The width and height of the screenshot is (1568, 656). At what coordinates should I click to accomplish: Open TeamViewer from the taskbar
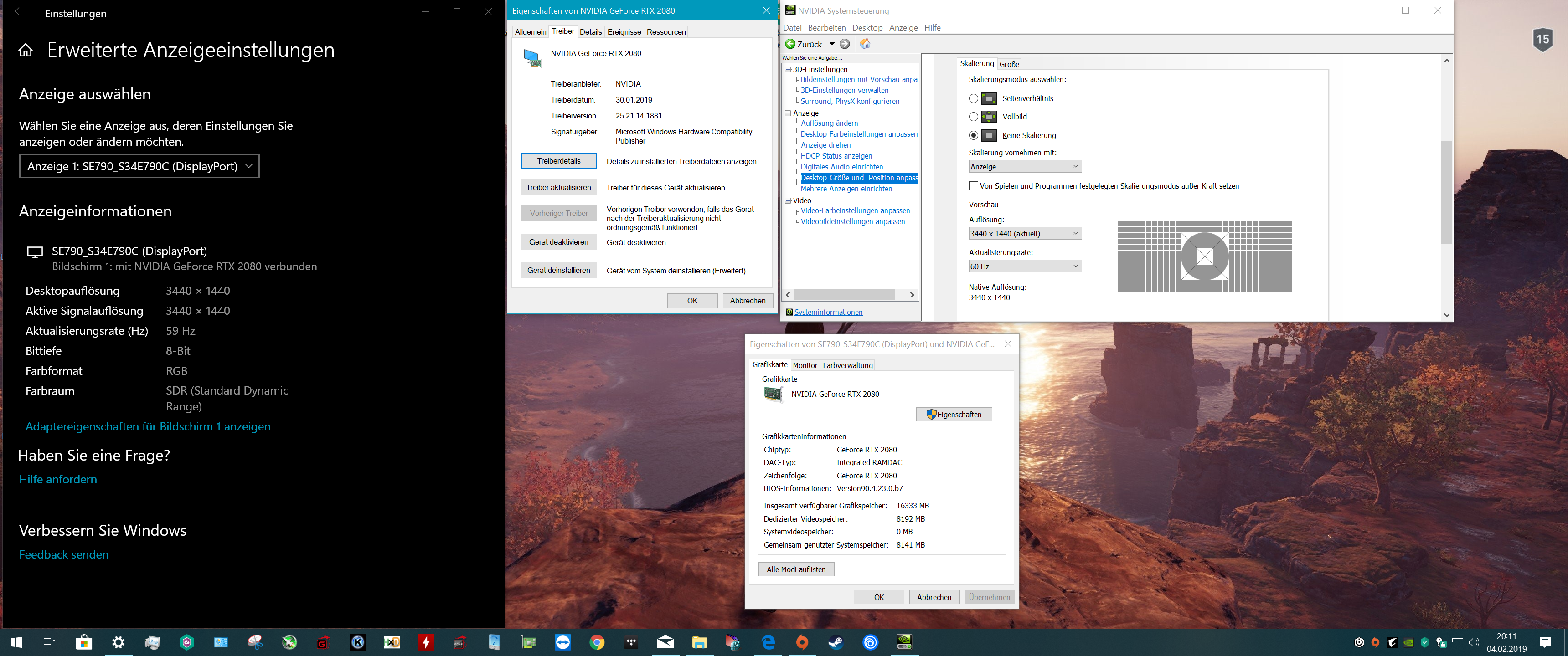click(563, 642)
